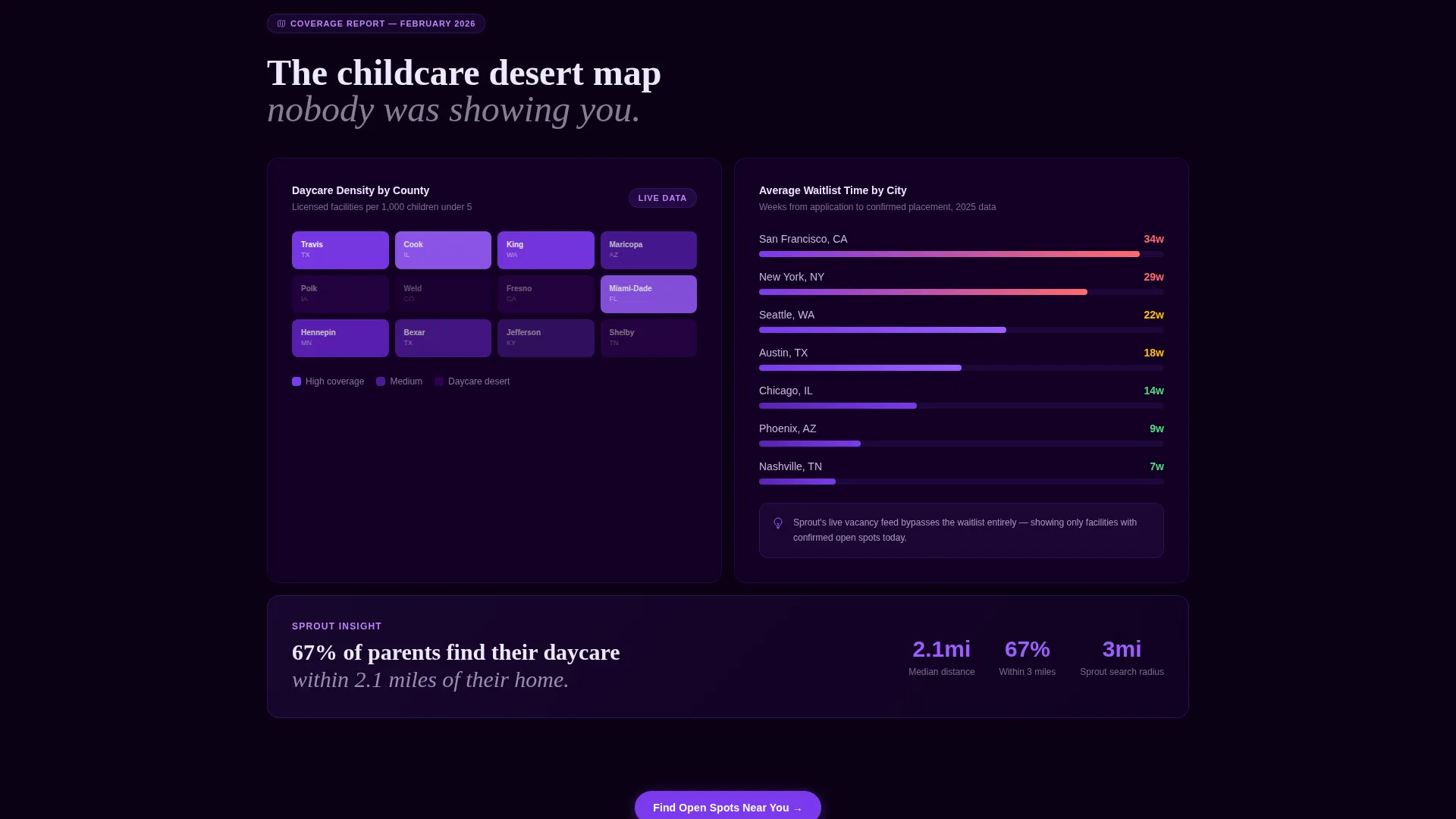Screen dimensions: 1456x819
Task: Click the Daycare desert legend swatch
Action: tap(439, 381)
